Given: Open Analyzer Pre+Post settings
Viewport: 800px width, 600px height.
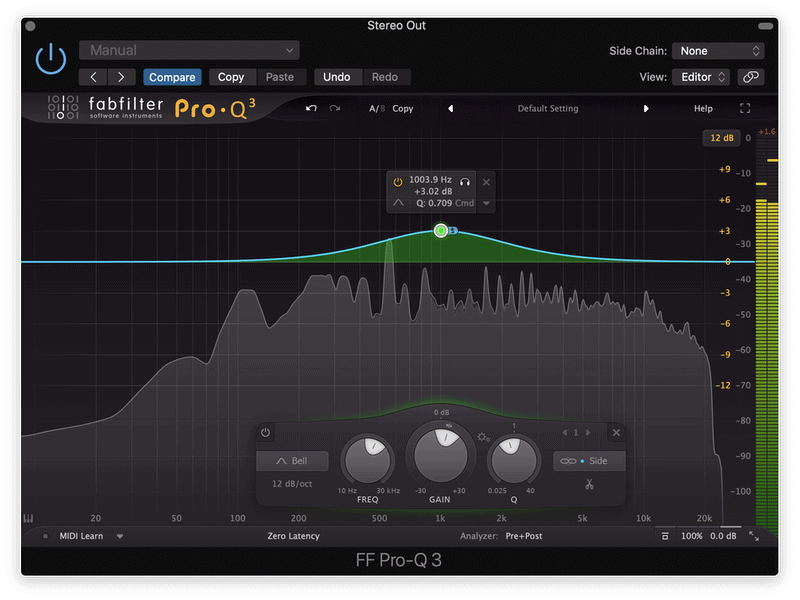Looking at the screenshot, I should 523,536.
